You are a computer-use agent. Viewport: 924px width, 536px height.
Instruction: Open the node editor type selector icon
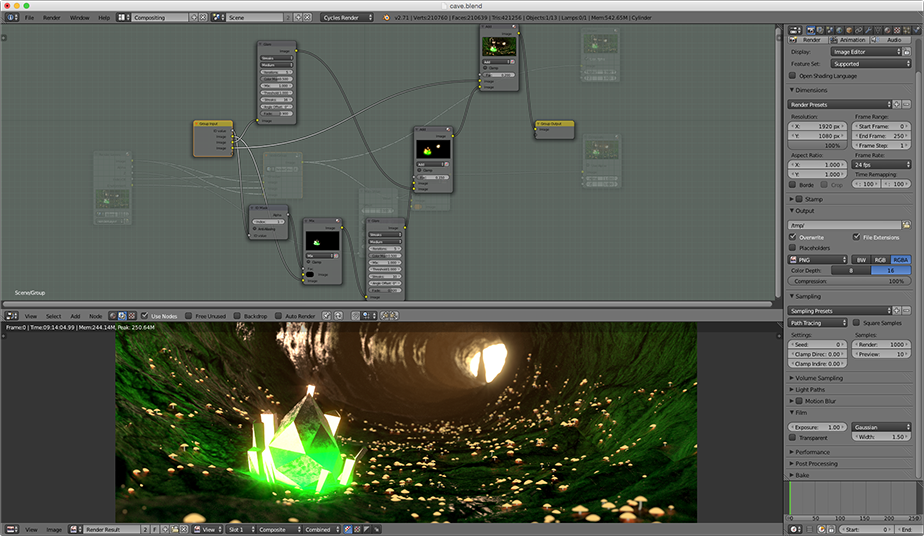click(x=9, y=316)
